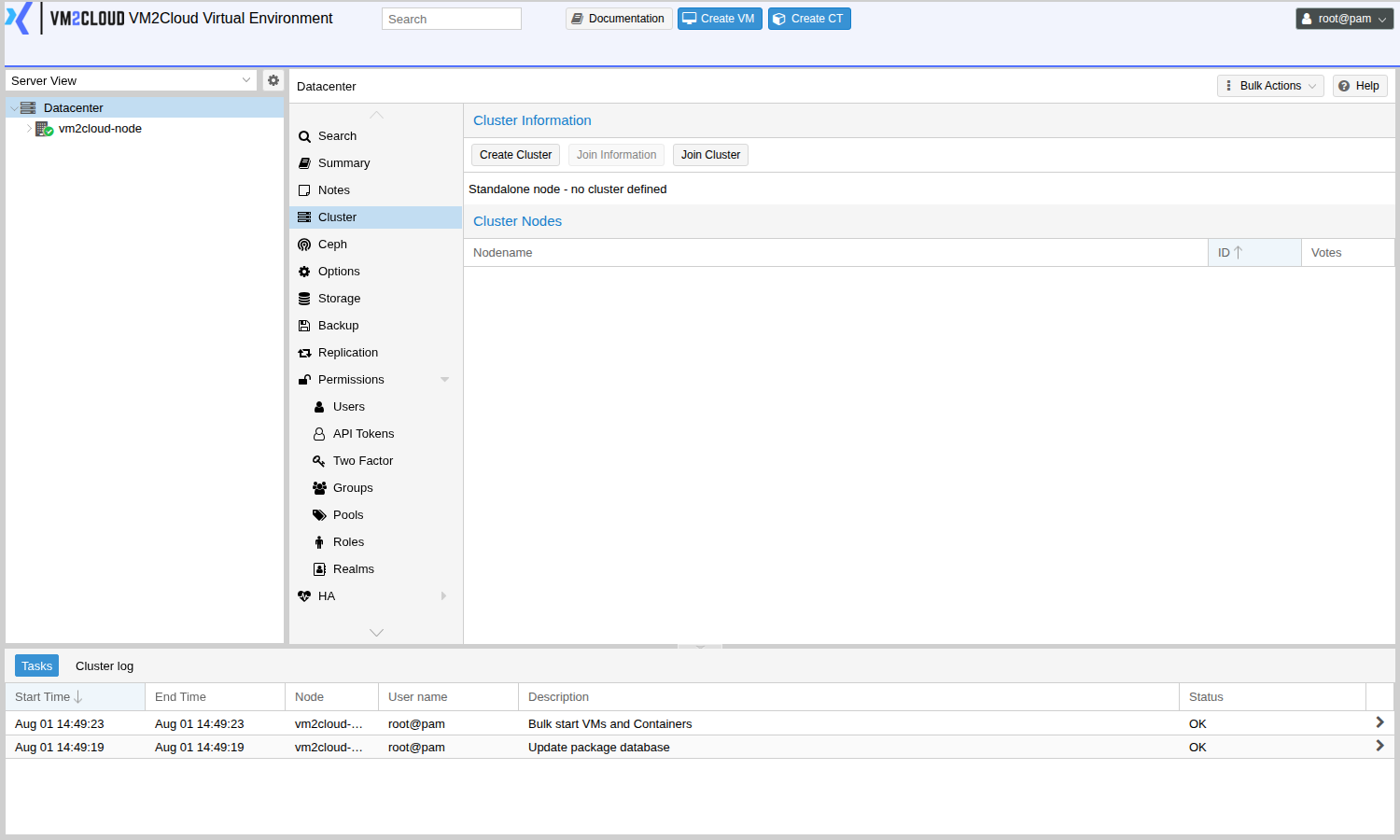
Task: Collapse the bottom log panel handle
Action: point(700,646)
